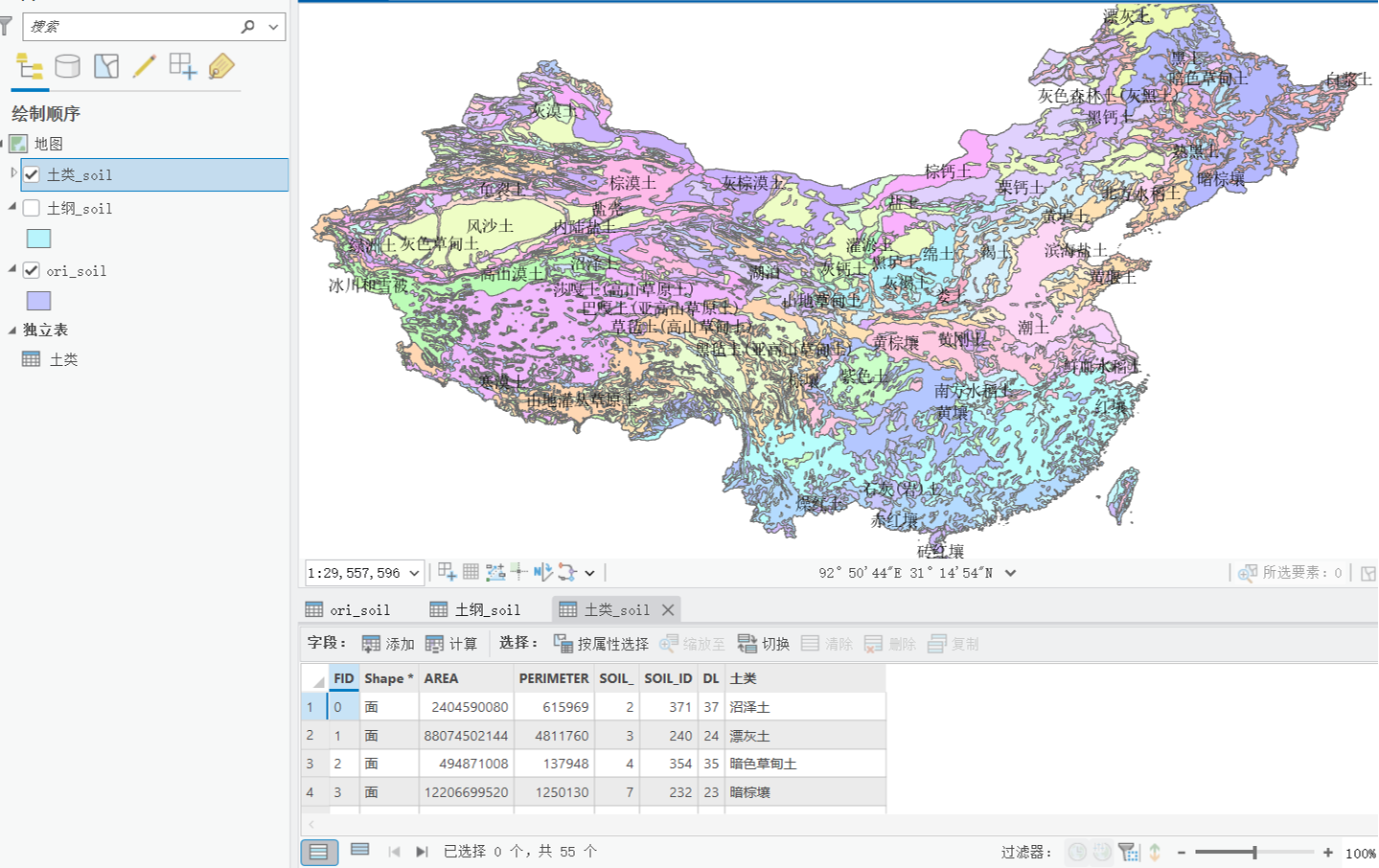
Task: Enable the 土纲_soil layer checkbox
Action: (32, 208)
